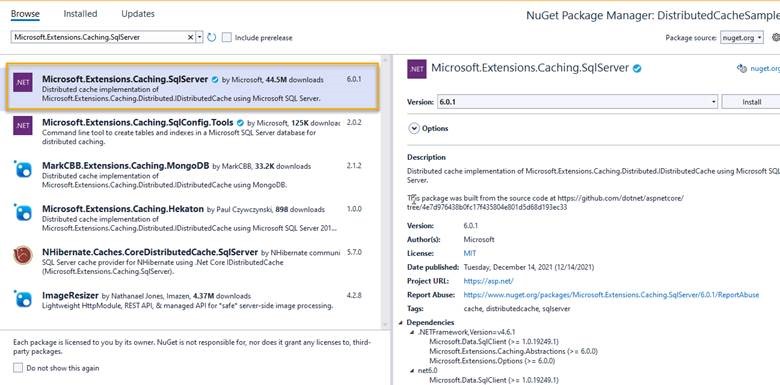Click the verified badge of SqlConfig.Tools entry
Image resolution: width=780 pixels, height=385 pixels.
click(x=240, y=123)
